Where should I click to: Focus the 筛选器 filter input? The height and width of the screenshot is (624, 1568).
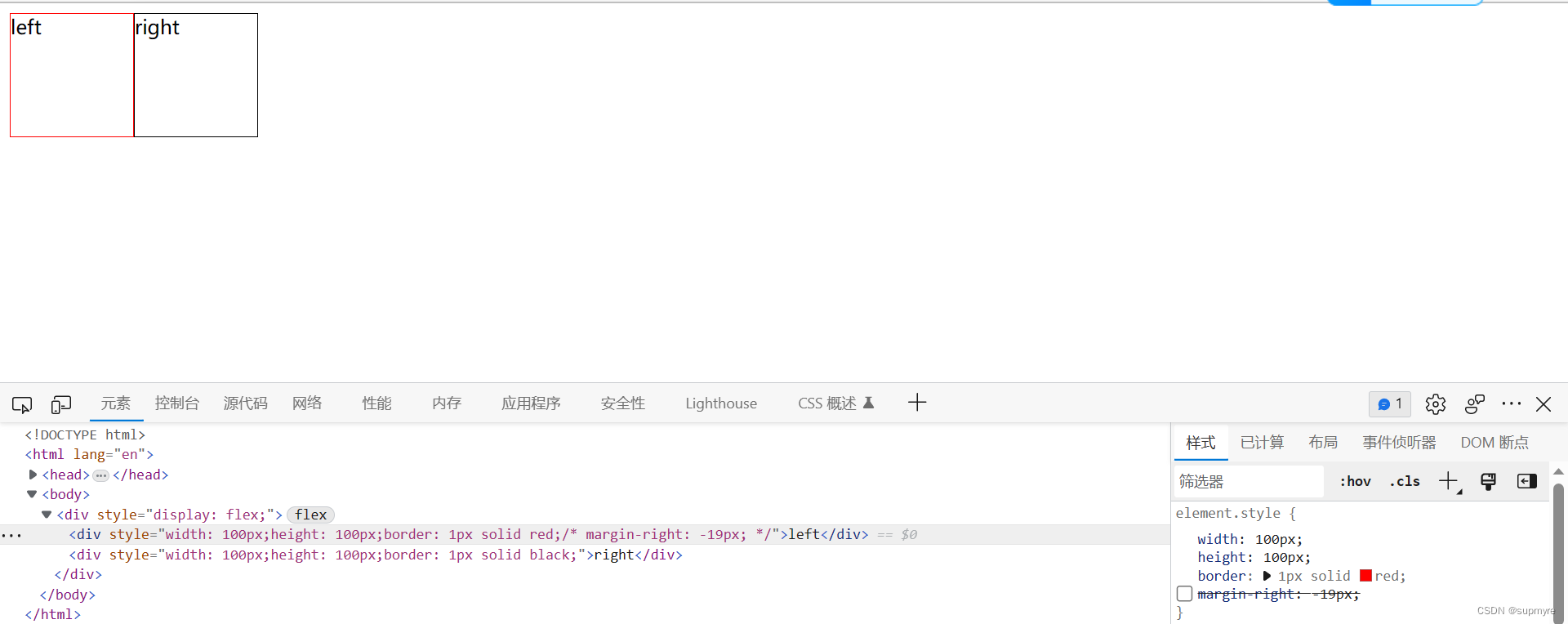coord(1249,481)
